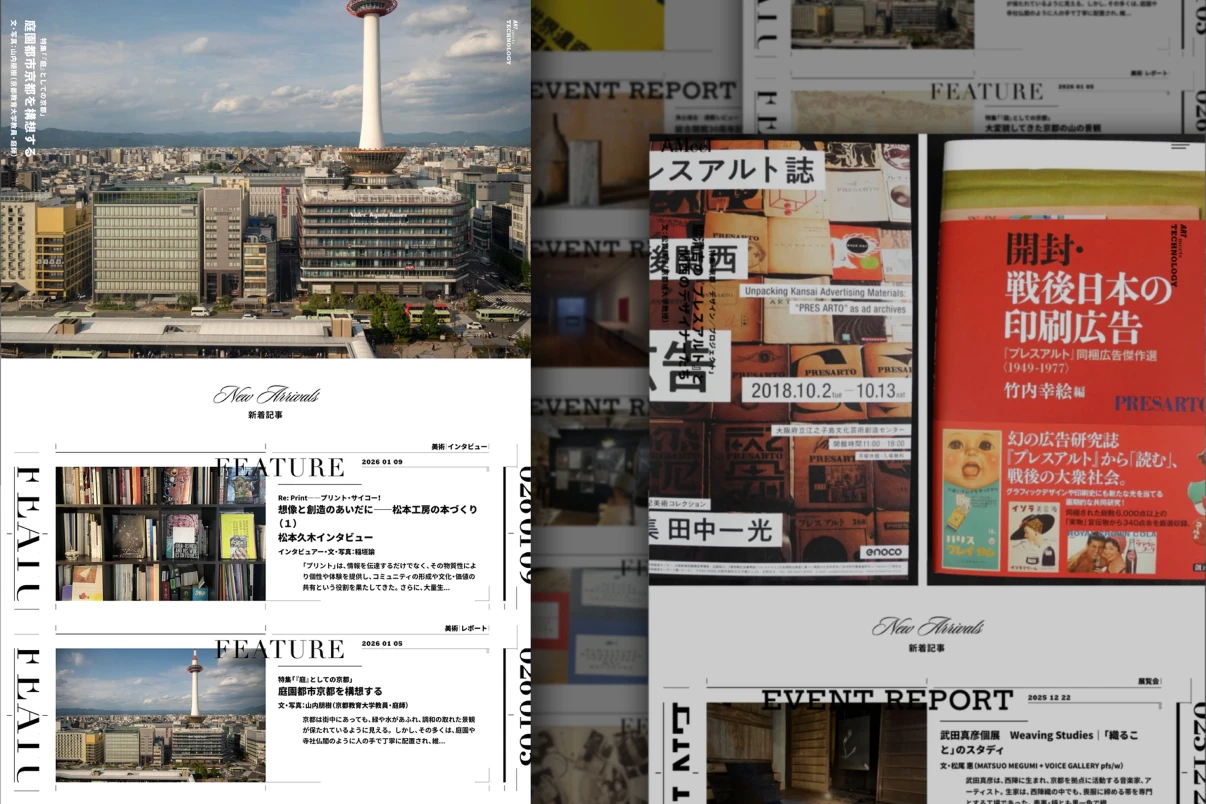The image size is (1206, 804).
Task: Open the 庭園都市京都を構想する article title in list
Action: pyautogui.click(x=330, y=691)
